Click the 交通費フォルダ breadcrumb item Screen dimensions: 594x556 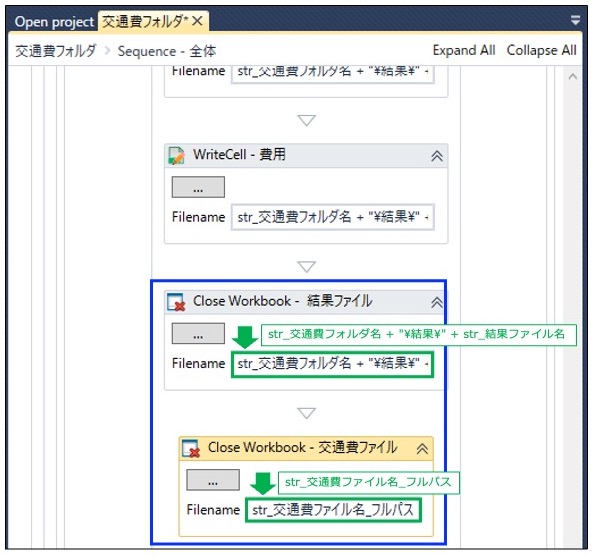[56, 51]
